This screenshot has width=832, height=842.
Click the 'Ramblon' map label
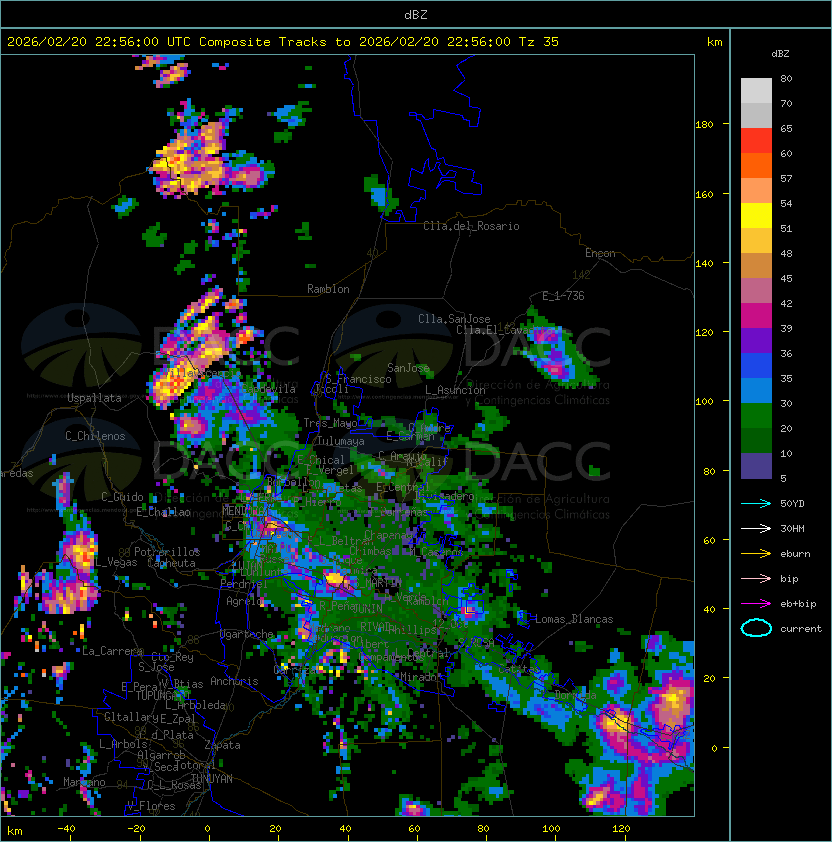click(x=328, y=289)
